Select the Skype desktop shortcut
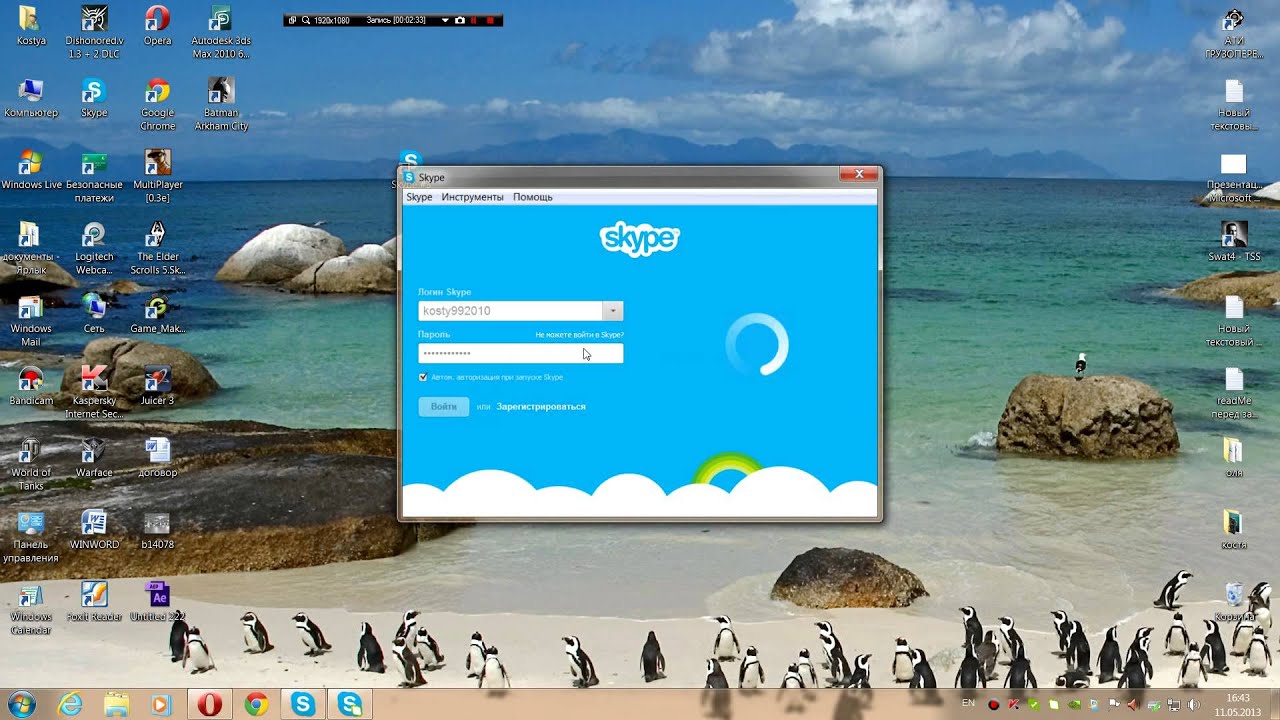Viewport: 1280px width, 720px height. click(x=94, y=98)
